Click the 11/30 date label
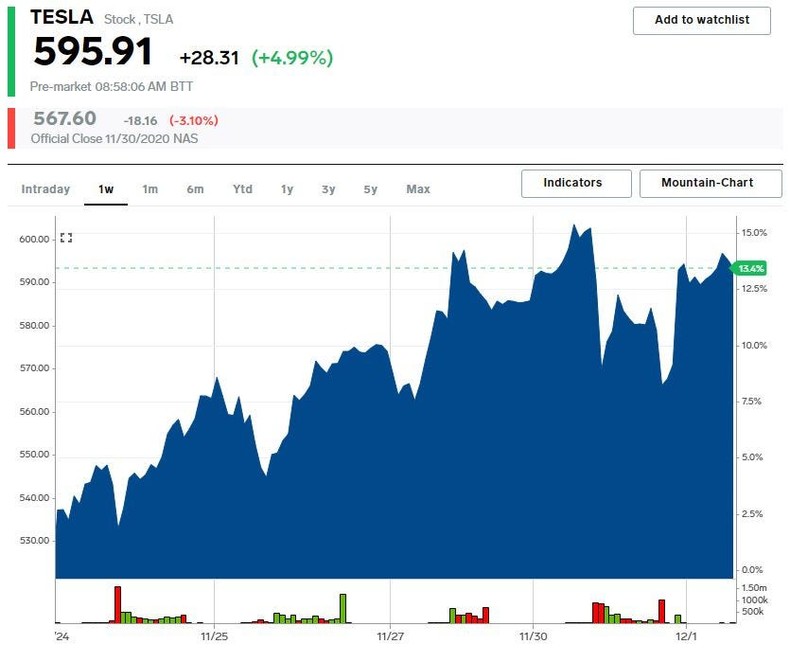790x662 pixels. (x=533, y=635)
